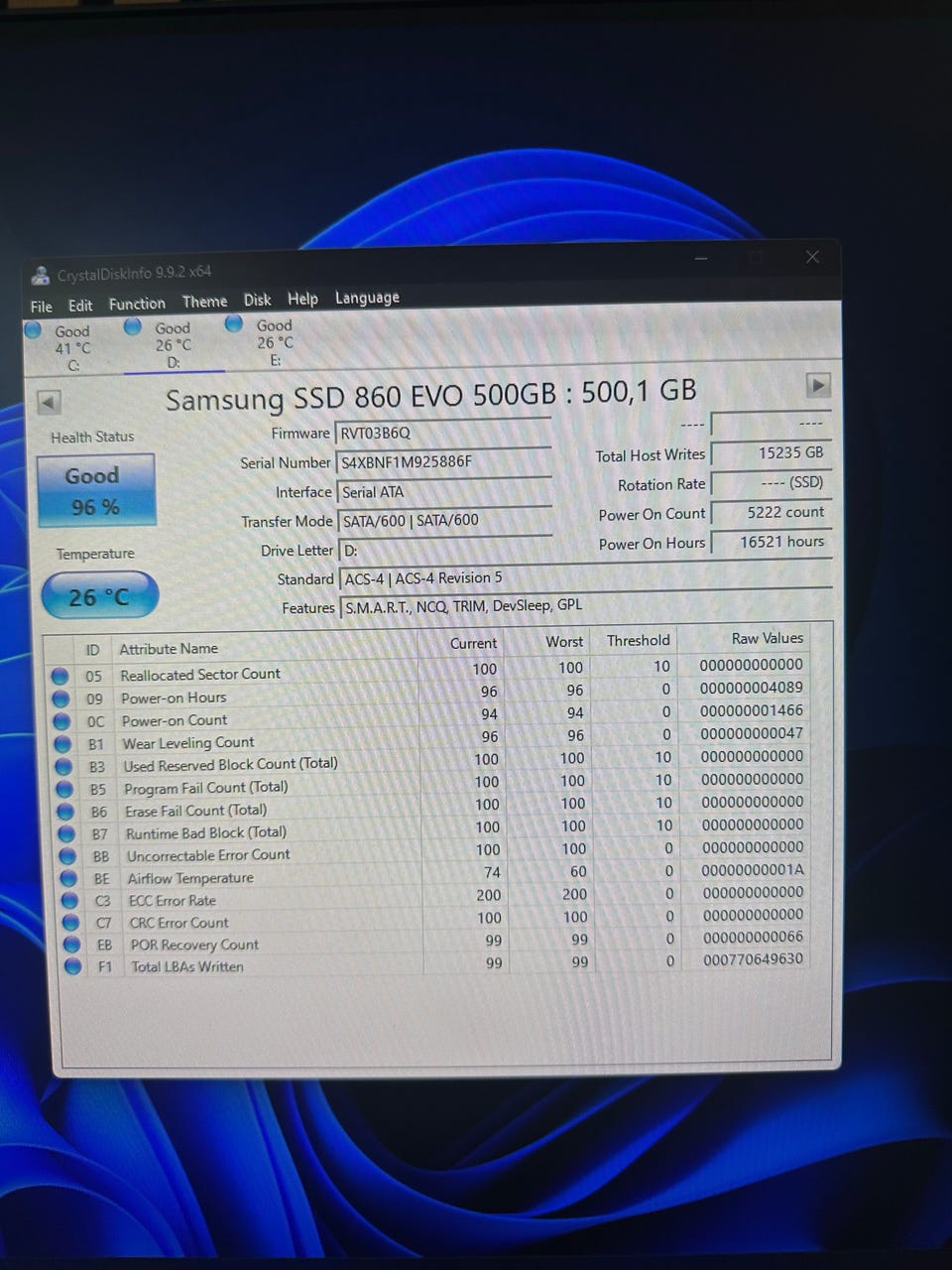This screenshot has height=1270, width=952.
Task: Click raw value 00000000001A
Action: pyautogui.click(x=753, y=870)
